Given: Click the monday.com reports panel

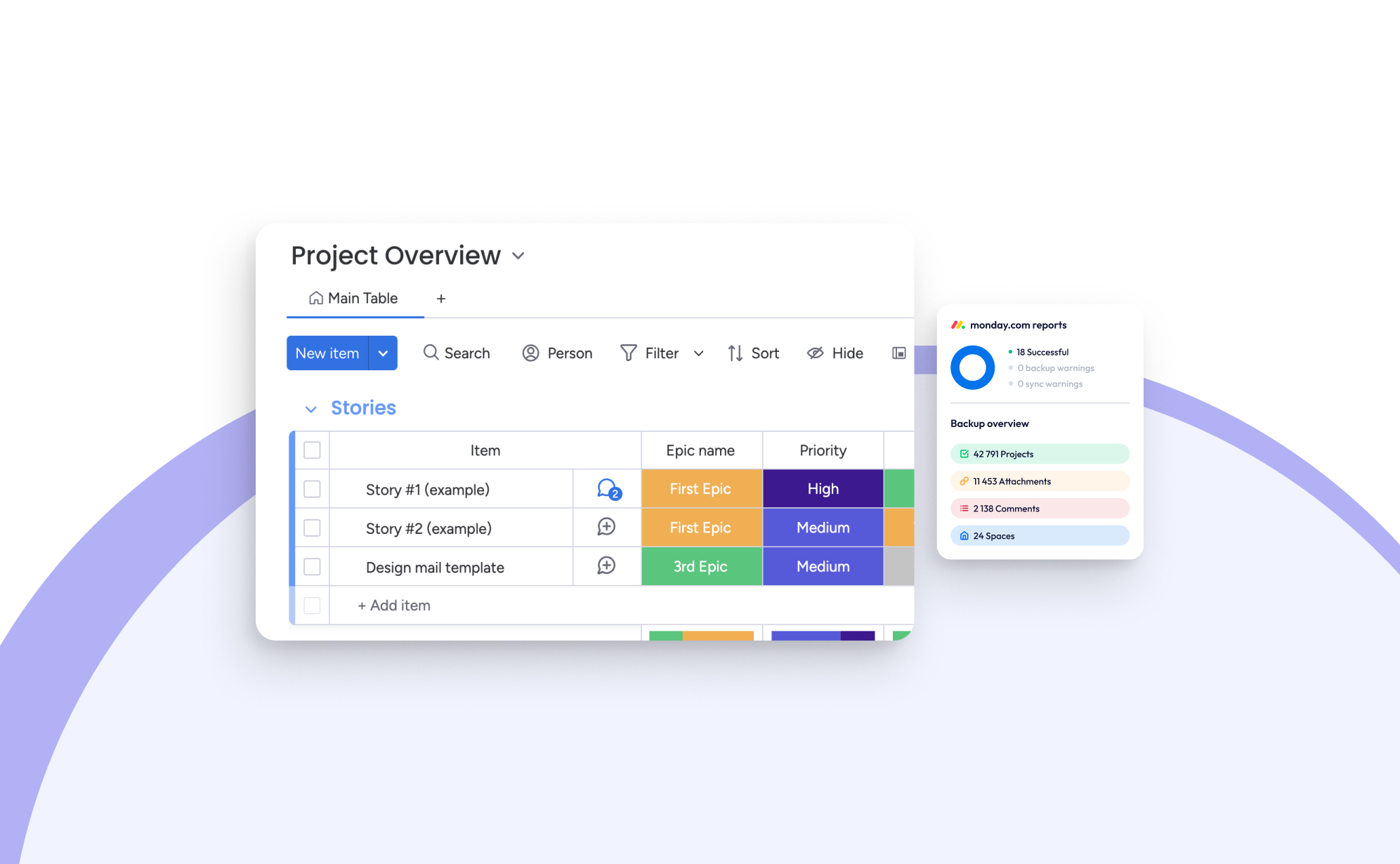Looking at the screenshot, I should click(x=1036, y=430).
